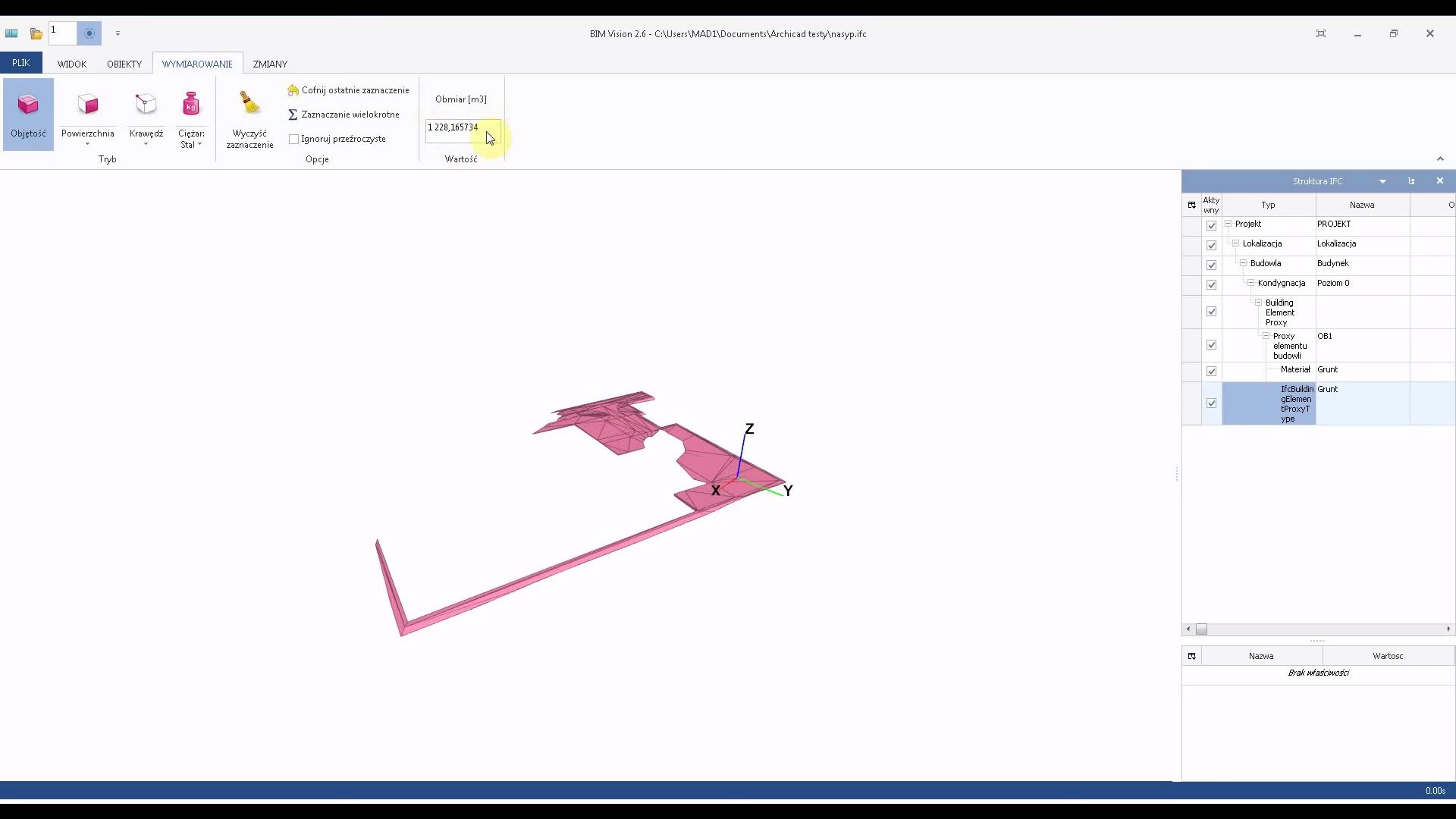Viewport: 1456px width, 819px height.
Task: Switch to the OBIEKTY tab
Action: tap(124, 64)
